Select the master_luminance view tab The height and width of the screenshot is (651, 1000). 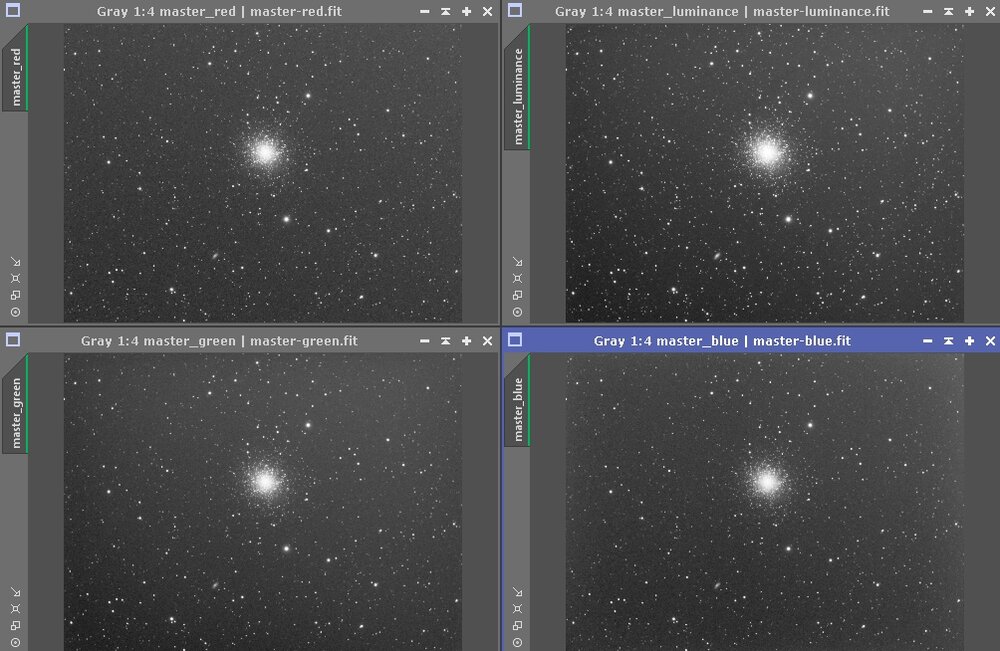click(518, 97)
